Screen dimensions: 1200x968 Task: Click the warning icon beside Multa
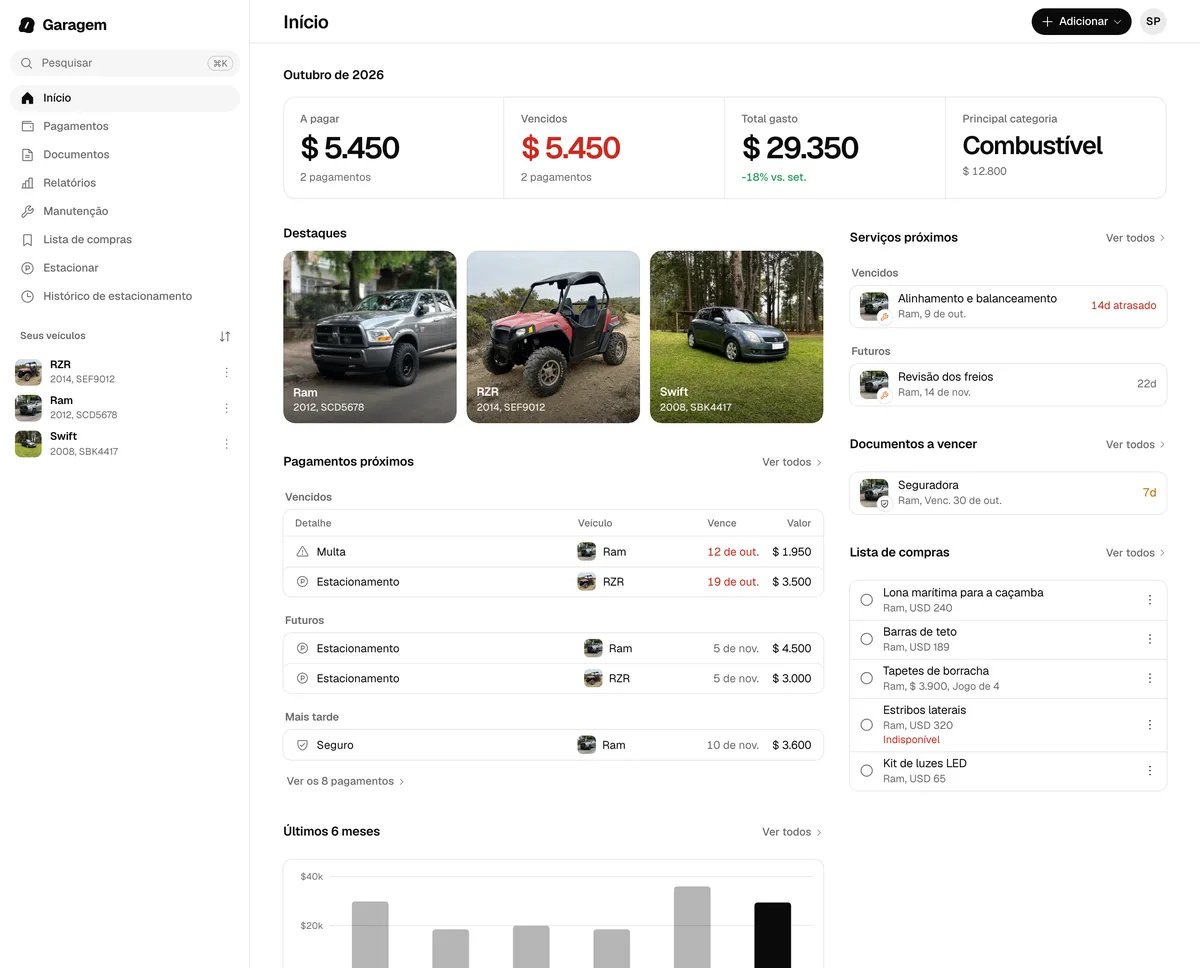(x=303, y=552)
